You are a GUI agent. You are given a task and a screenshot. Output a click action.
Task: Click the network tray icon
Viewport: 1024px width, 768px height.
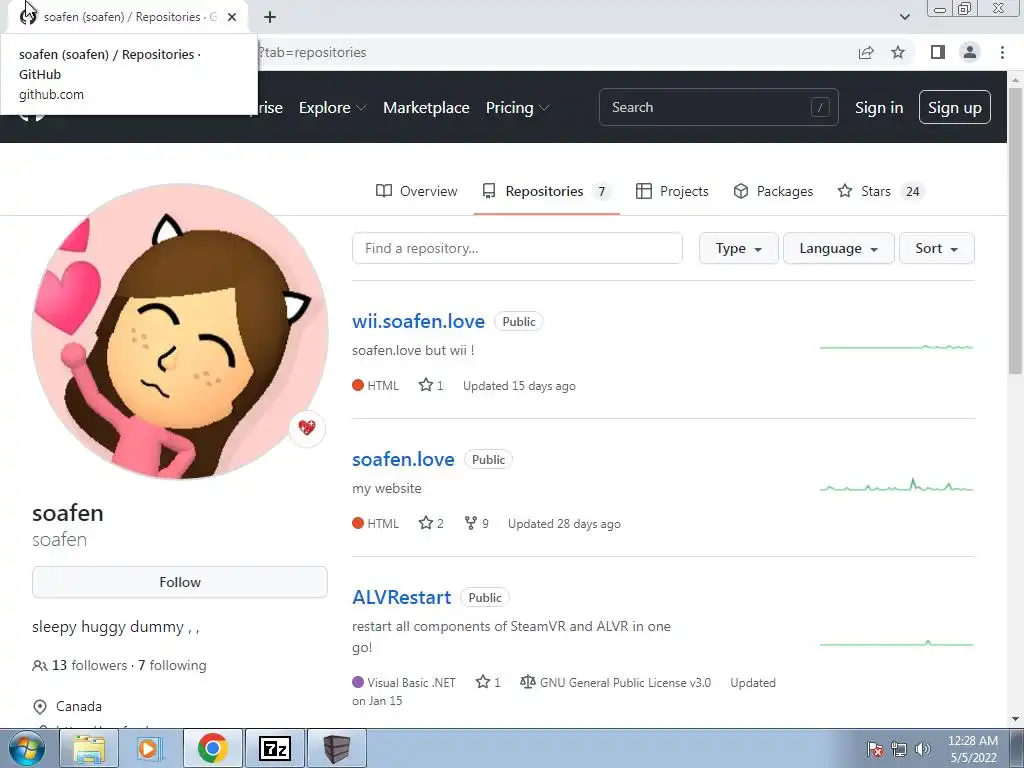pyautogui.click(x=899, y=749)
